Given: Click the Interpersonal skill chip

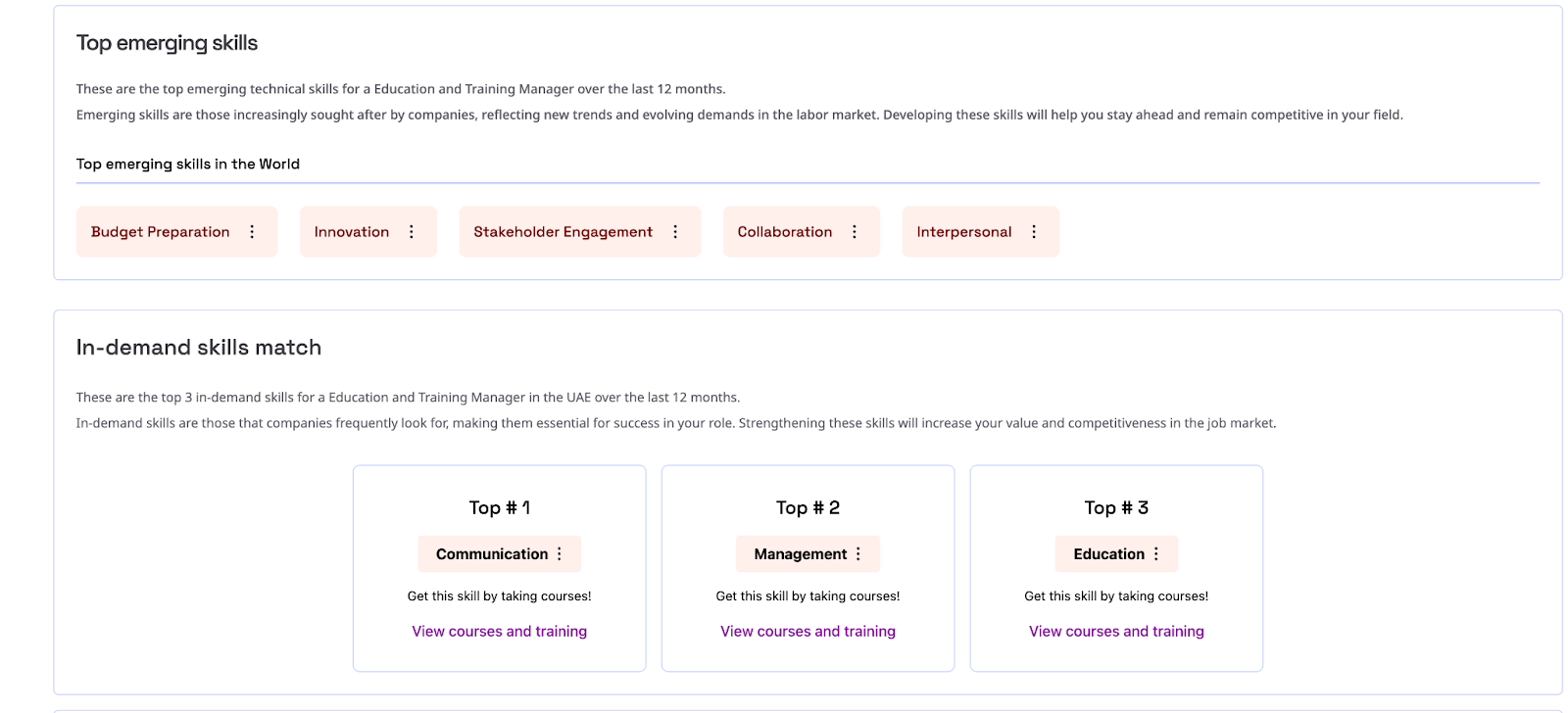Looking at the screenshot, I should pyautogui.click(x=964, y=232).
